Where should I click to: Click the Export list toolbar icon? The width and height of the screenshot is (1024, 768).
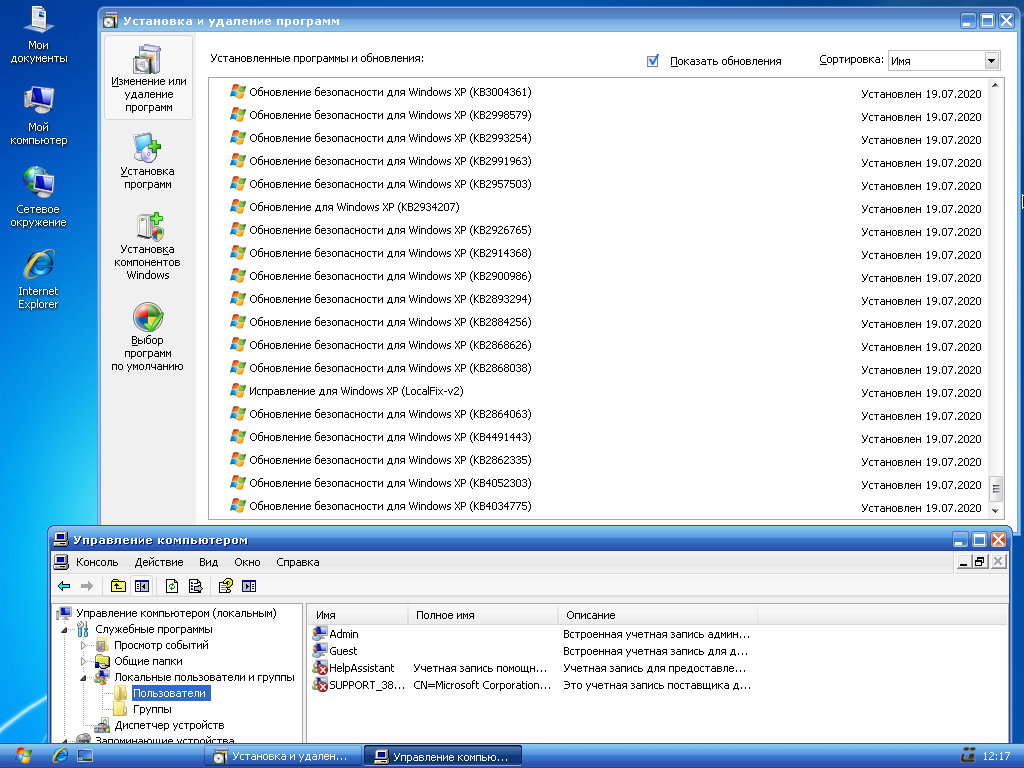pyautogui.click(x=195, y=586)
